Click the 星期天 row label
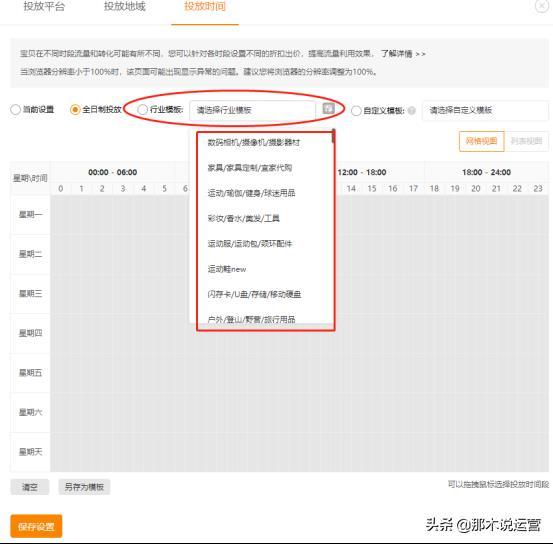The height and width of the screenshot is (544, 553). tap(30, 452)
